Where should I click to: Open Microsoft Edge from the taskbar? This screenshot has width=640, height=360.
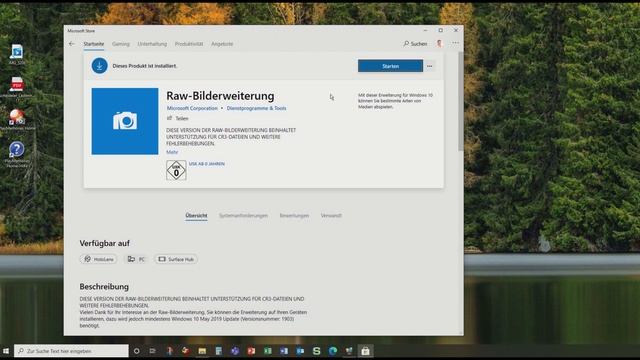(333, 351)
